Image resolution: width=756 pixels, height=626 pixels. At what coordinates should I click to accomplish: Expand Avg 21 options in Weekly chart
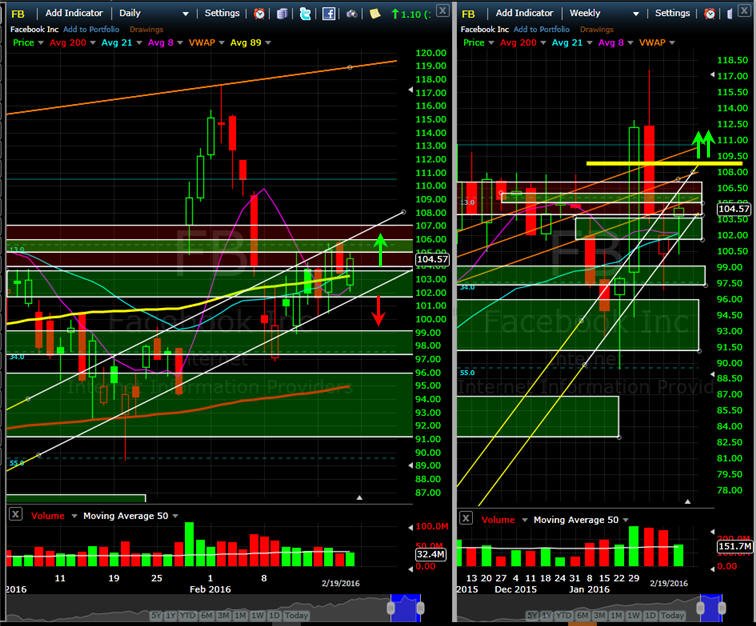[x=589, y=43]
